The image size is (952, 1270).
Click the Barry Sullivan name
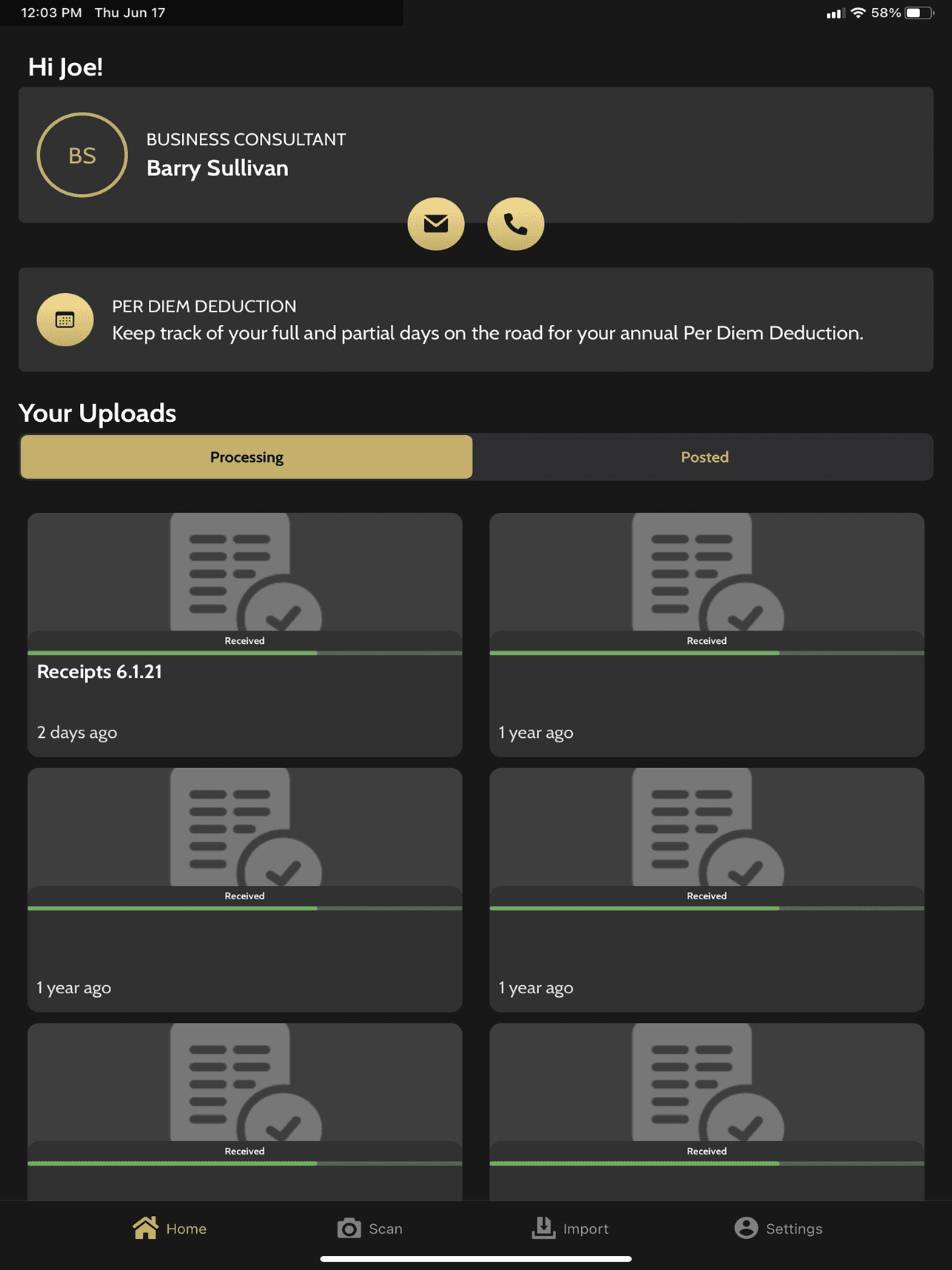(218, 168)
